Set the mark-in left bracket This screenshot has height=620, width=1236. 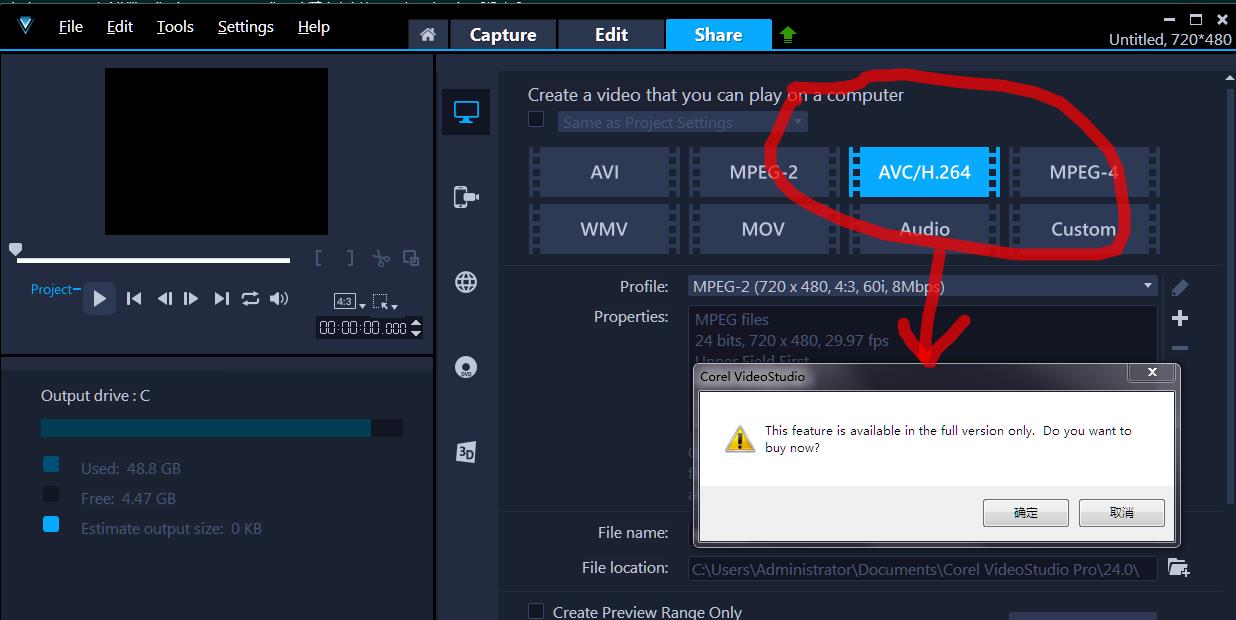point(319,258)
